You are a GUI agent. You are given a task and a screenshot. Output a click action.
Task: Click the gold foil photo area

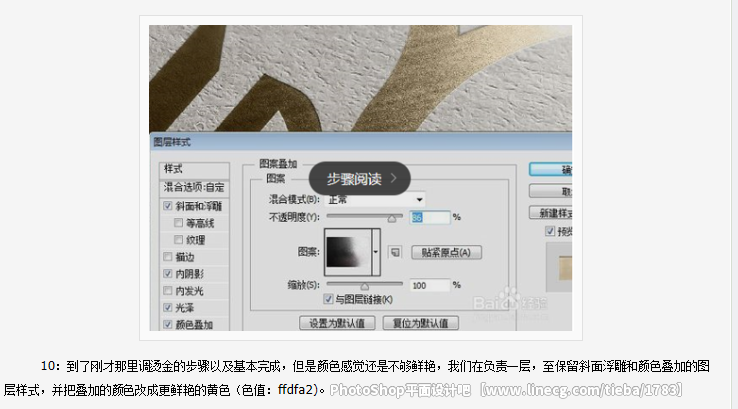coord(361,78)
